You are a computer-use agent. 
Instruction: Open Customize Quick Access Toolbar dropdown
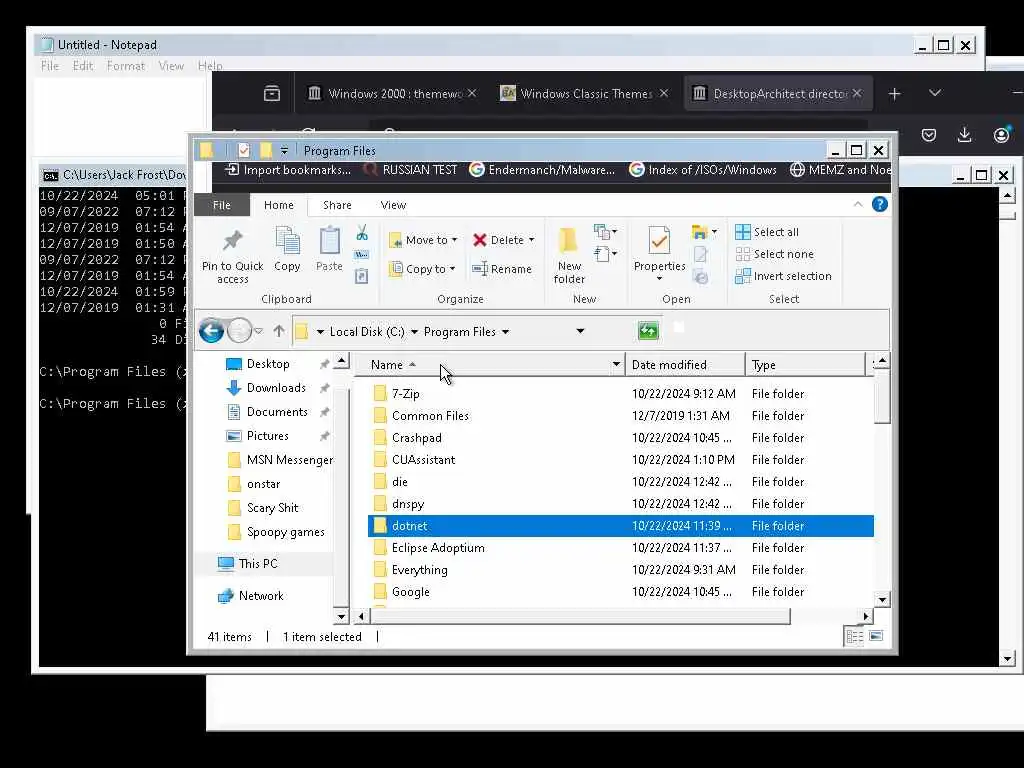click(284, 151)
